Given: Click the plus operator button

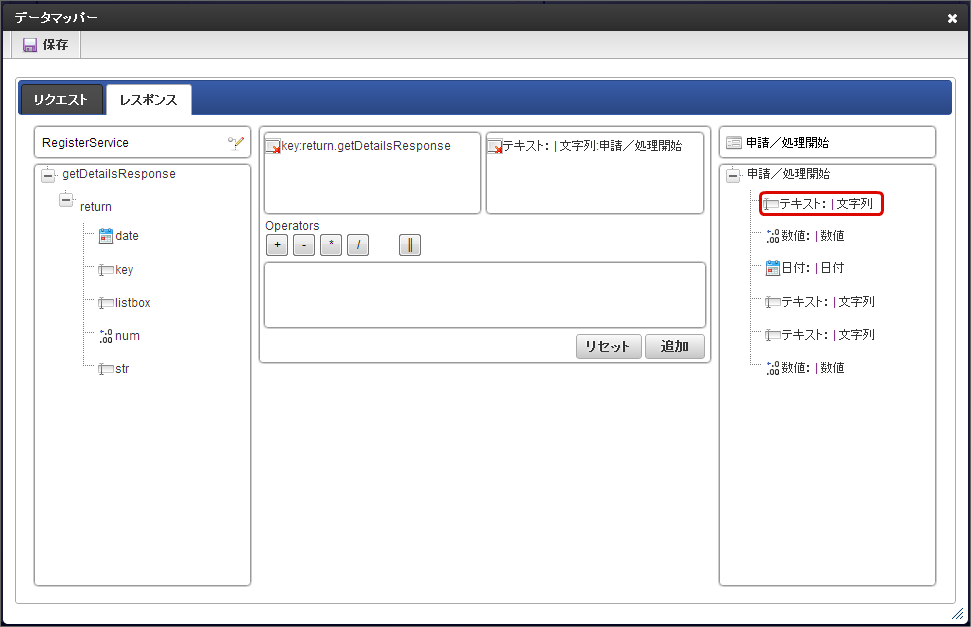Looking at the screenshot, I should click(x=277, y=245).
